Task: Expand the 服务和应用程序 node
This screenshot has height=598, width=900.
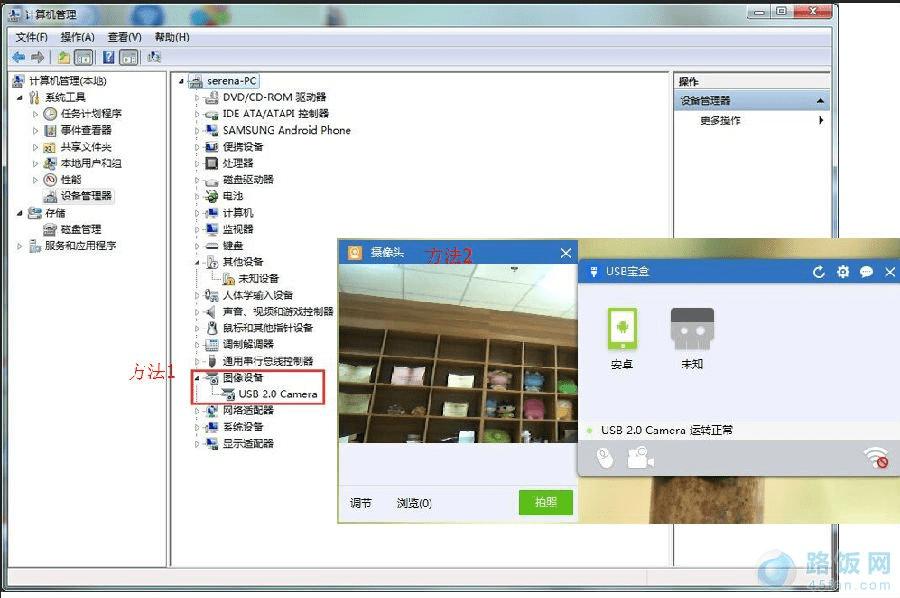Action: coord(20,246)
